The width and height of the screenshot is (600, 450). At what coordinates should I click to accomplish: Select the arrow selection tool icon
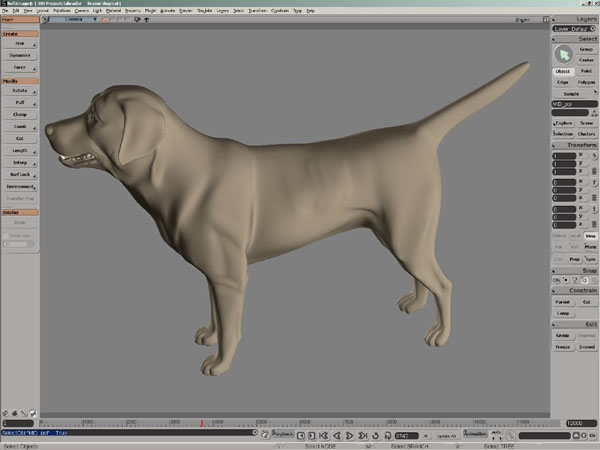click(x=564, y=54)
